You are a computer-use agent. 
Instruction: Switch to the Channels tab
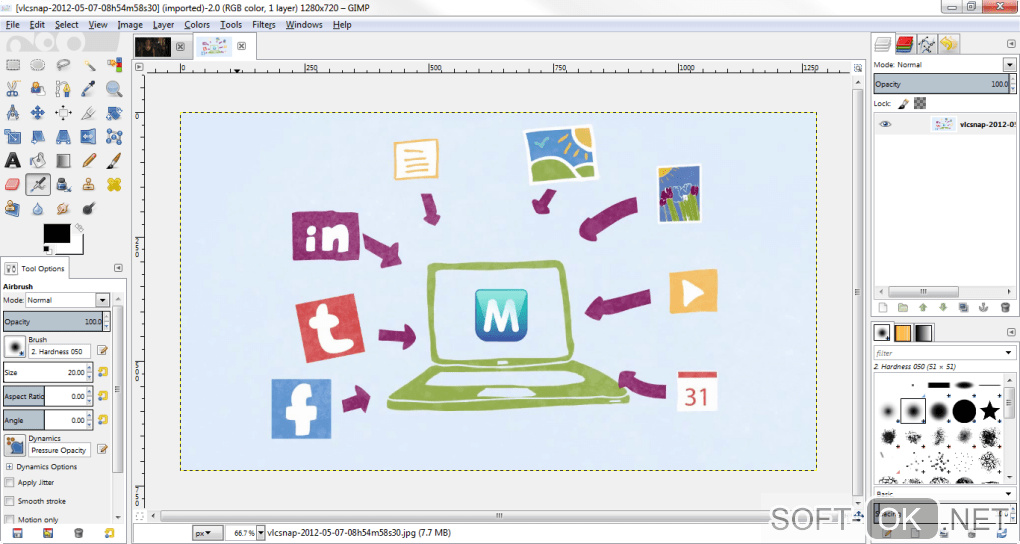point(904,44)
